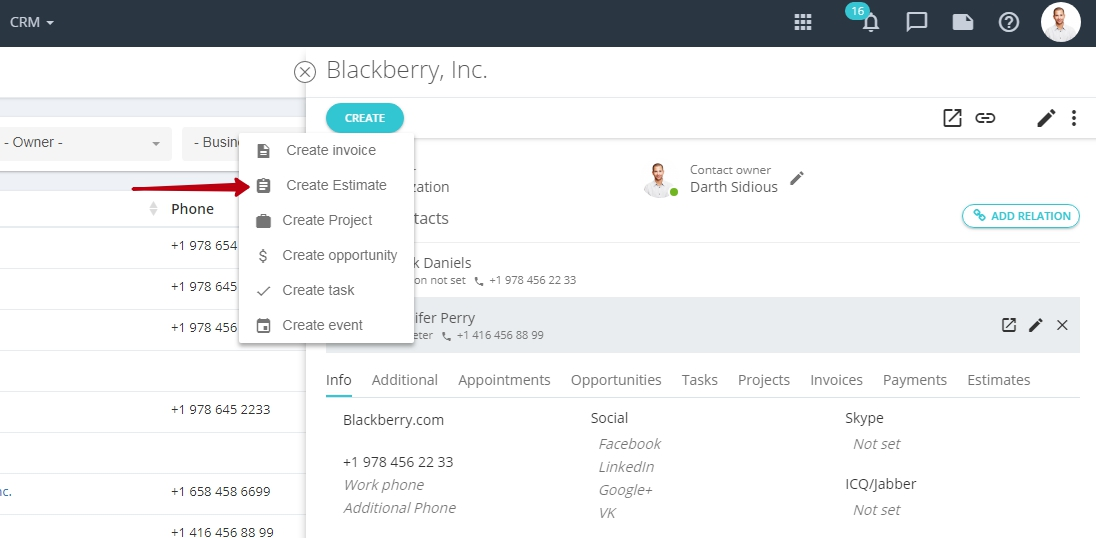Click the LinkedIn social field

626,467
